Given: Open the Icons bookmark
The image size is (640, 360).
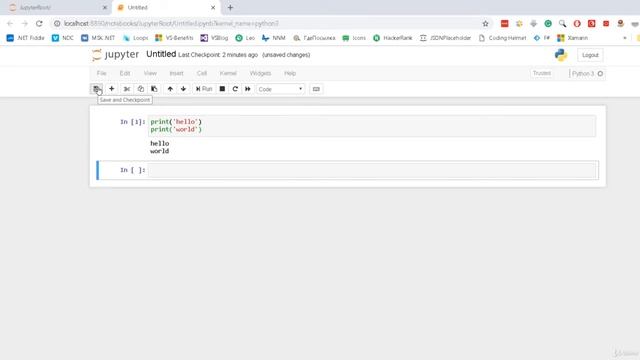Looking at the screenshot, I should click(354, 38).
